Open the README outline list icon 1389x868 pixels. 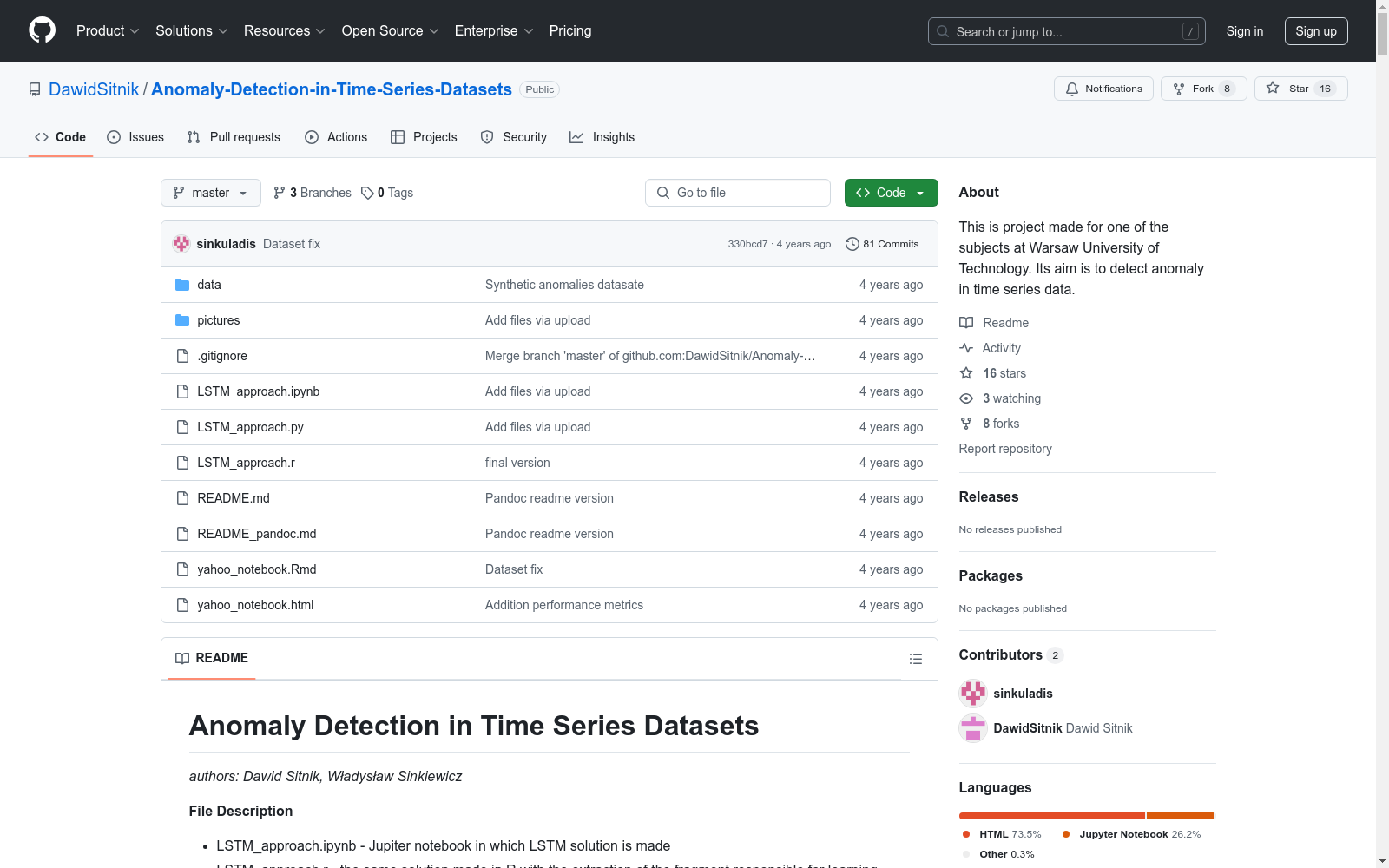[x=916, y=659]
